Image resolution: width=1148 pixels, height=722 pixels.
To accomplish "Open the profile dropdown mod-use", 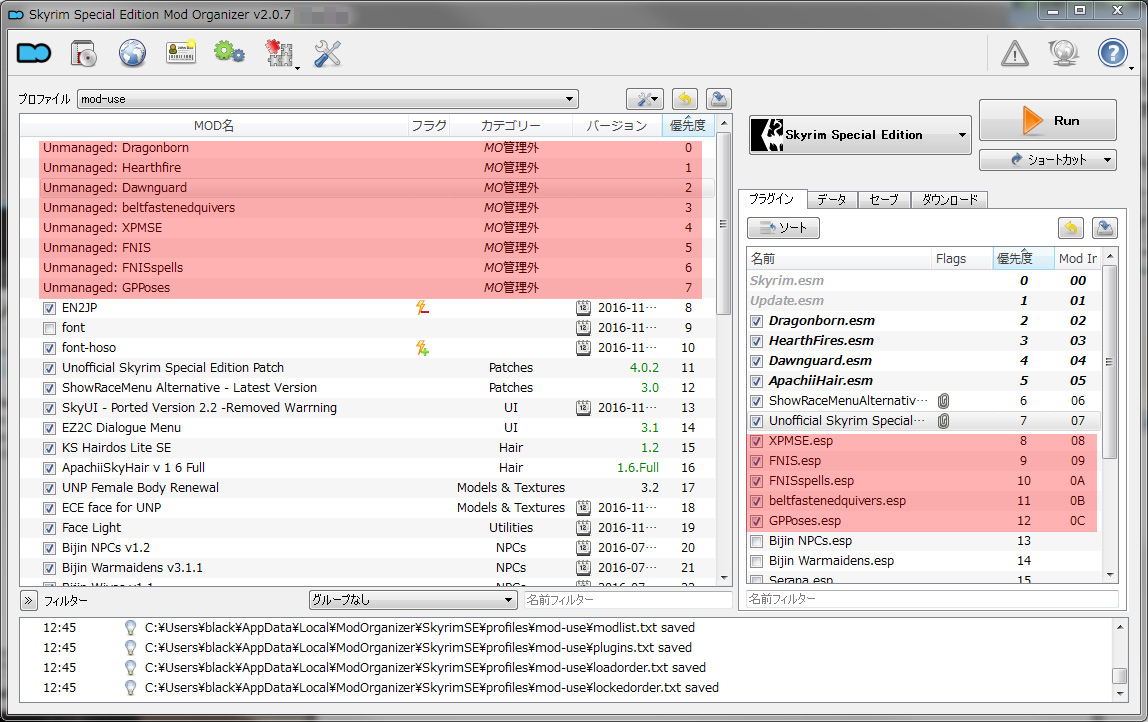I will click(x=327, y=99).
